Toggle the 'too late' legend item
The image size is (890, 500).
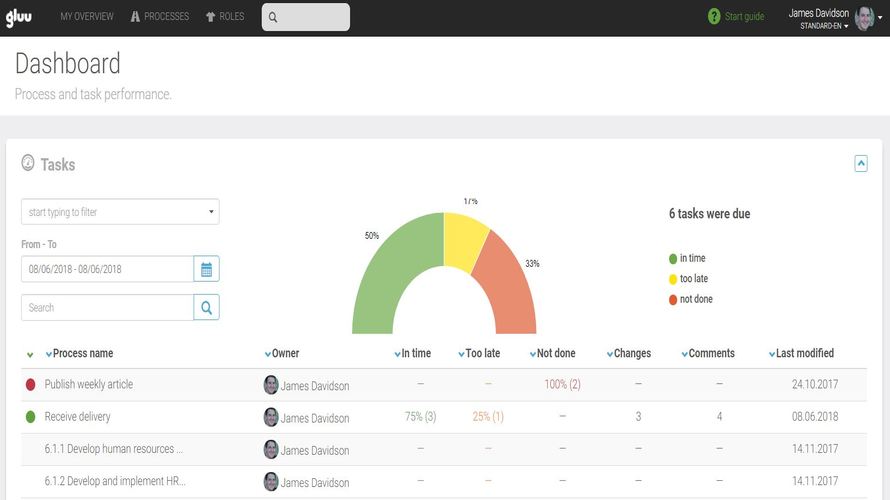click(689, 279)
